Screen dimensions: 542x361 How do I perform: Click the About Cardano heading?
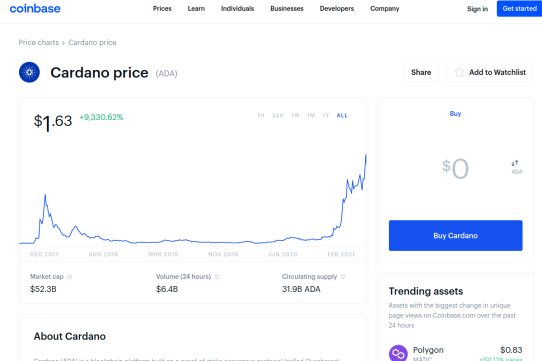click(x=69, y=336)
